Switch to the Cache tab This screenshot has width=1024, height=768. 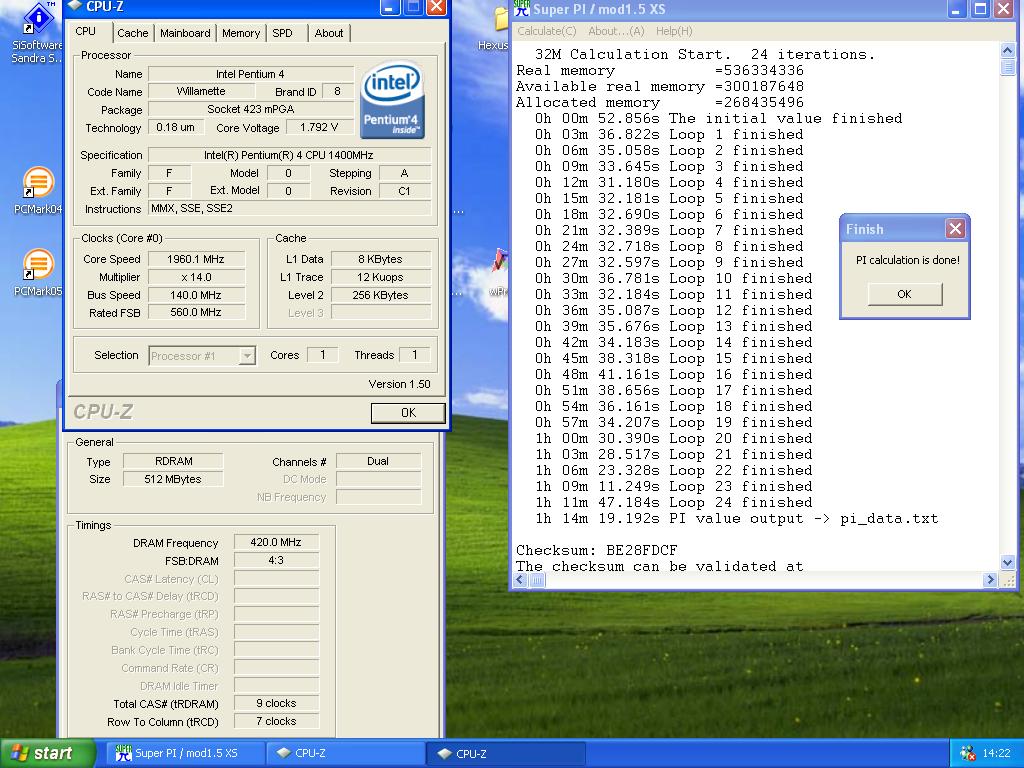tap(133, 33)
